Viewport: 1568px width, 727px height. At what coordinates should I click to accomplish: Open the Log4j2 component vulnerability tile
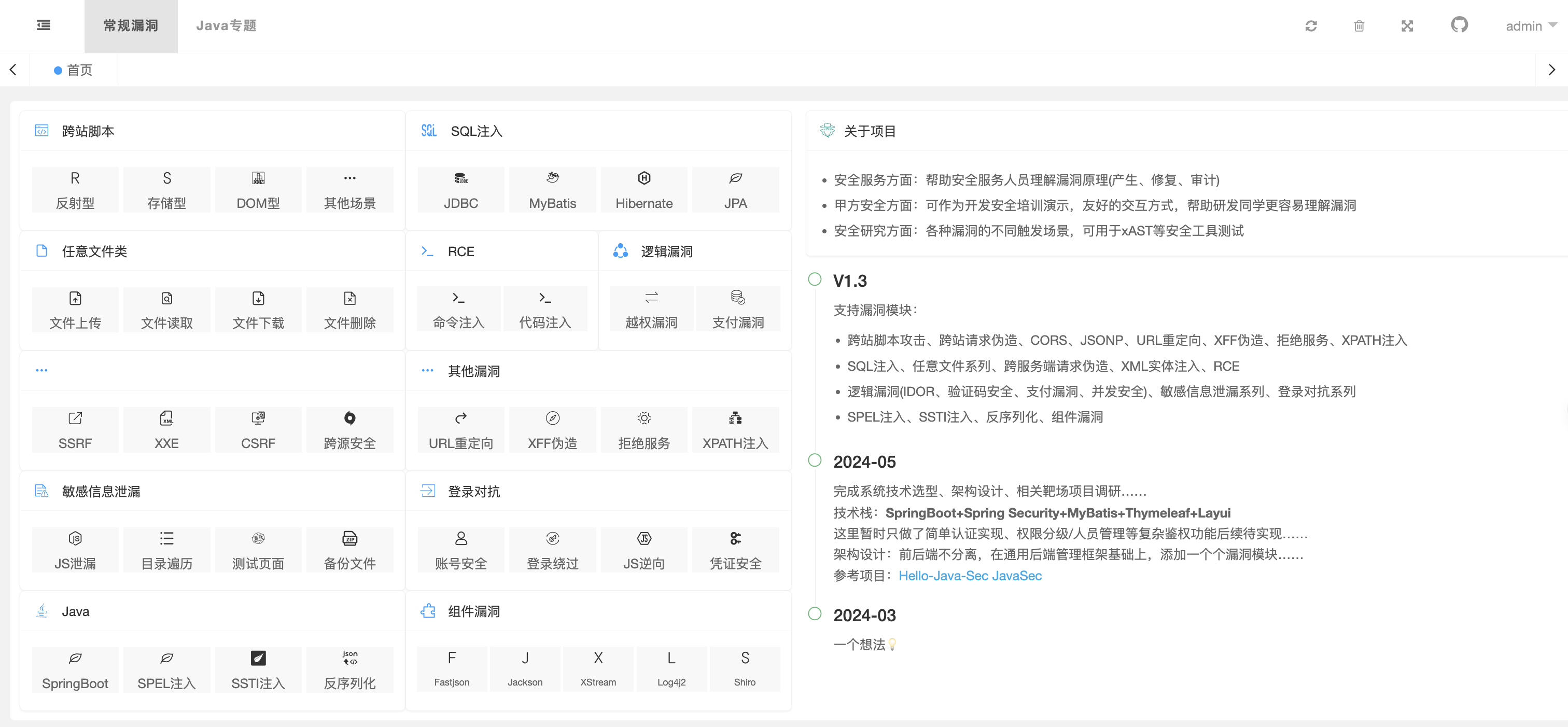[x=671, y=668]
